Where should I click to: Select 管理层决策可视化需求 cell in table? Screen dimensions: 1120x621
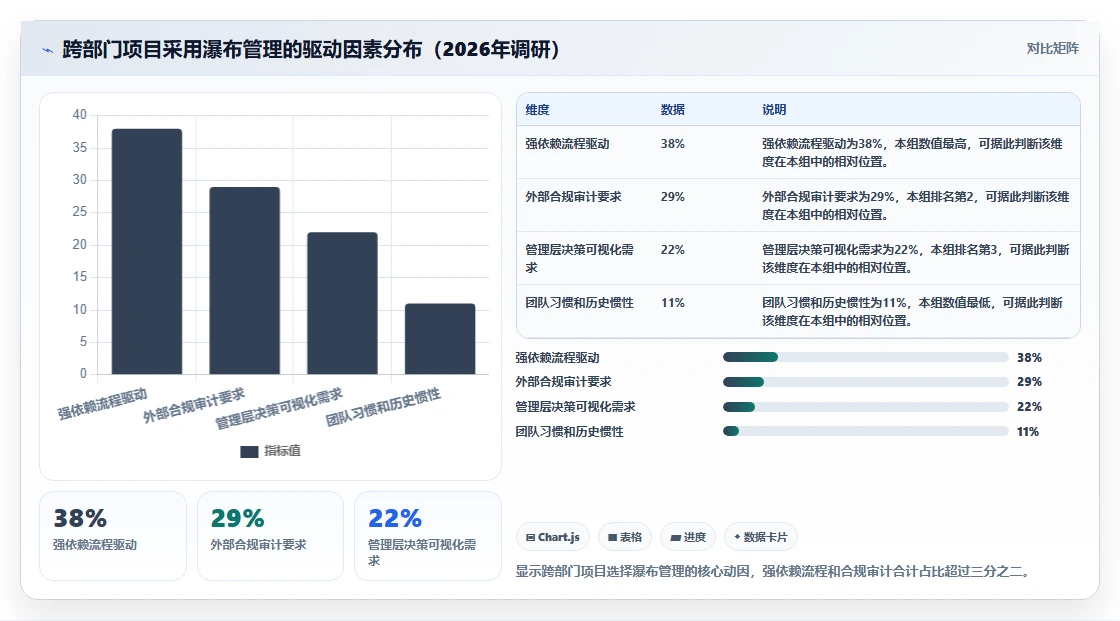click(579, 259)
